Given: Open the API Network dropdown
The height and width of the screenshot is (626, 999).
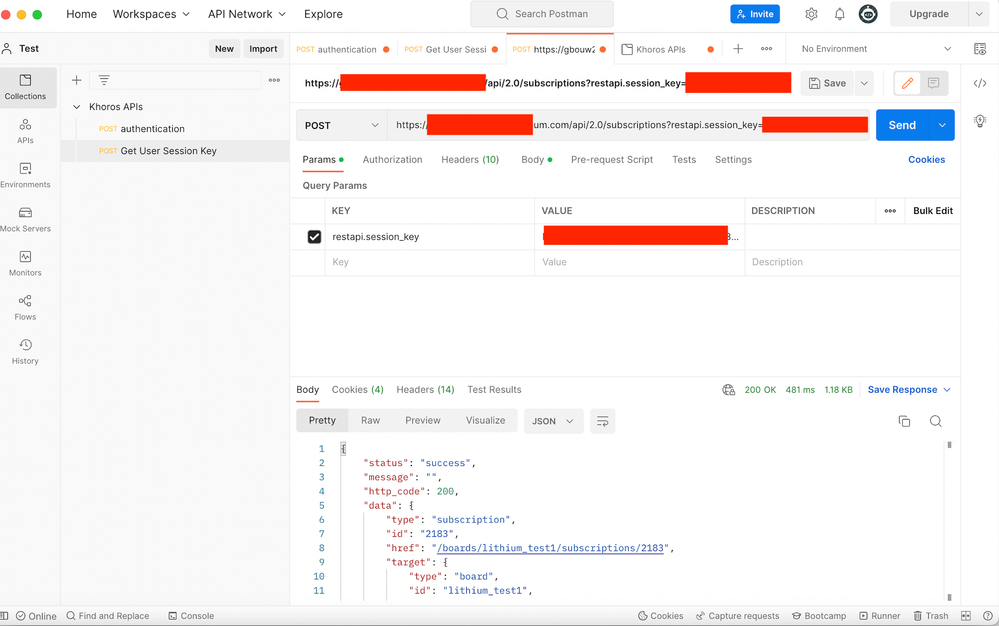Looking at the screenshot, I should [247, 14].
